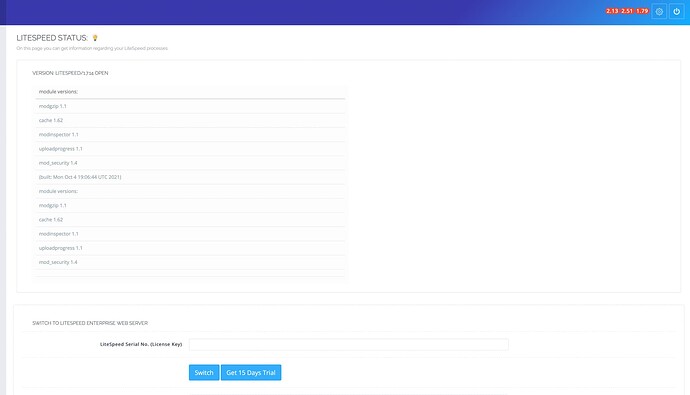Click Get 15 Days Trial button

tap(251, 373)
